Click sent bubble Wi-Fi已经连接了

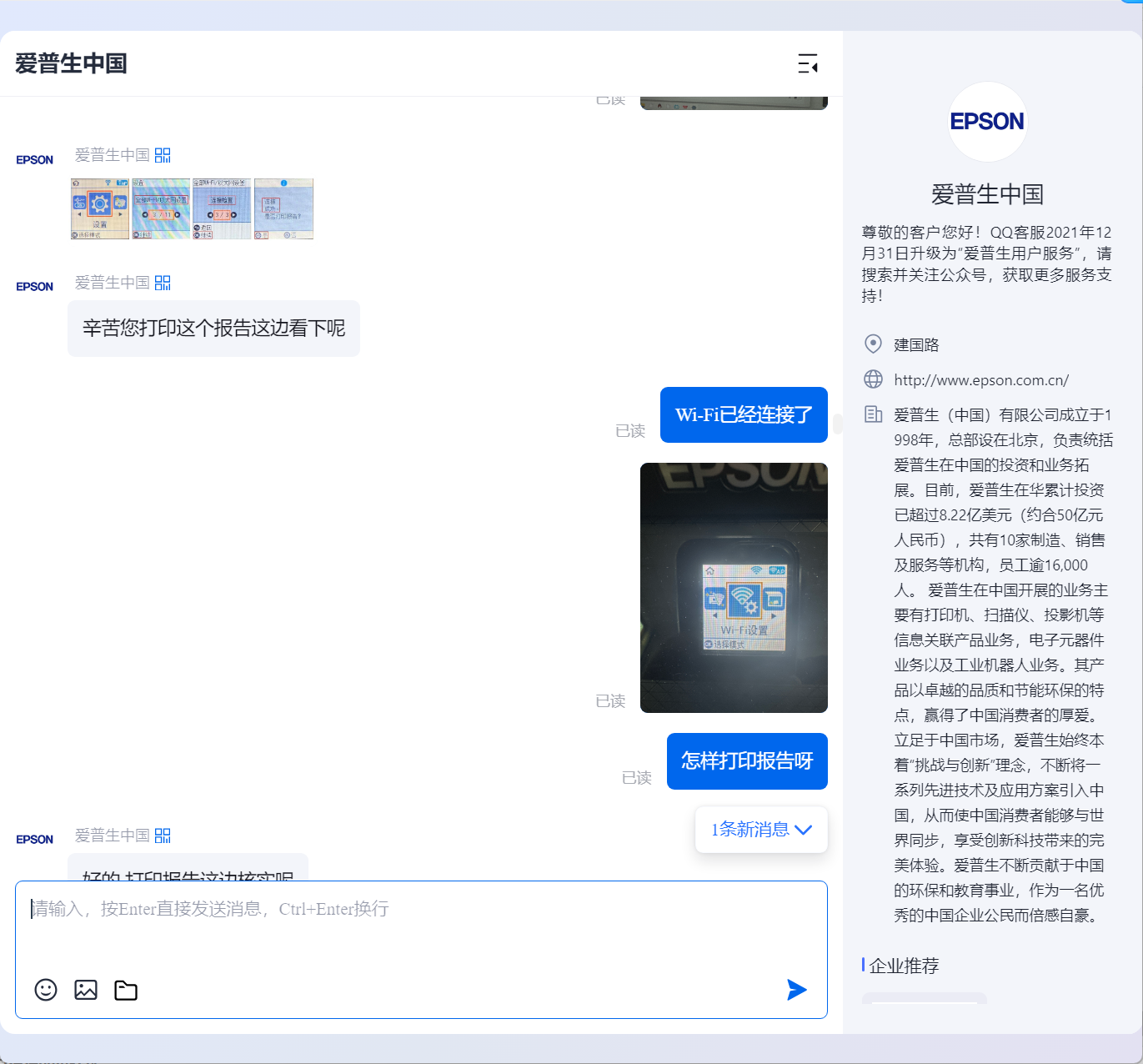pyautogui.click(x=744, y=415)
